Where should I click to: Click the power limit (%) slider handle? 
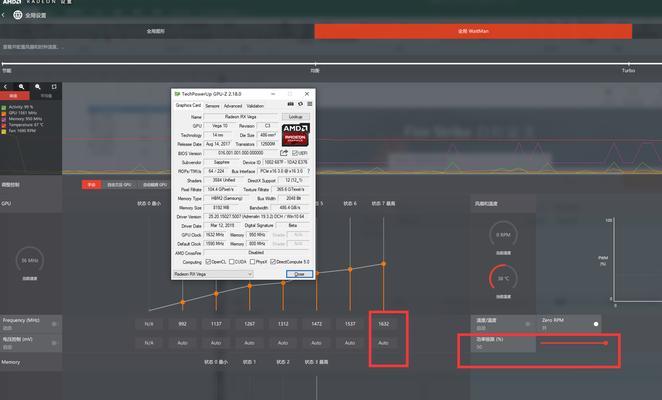coord(605,343)
